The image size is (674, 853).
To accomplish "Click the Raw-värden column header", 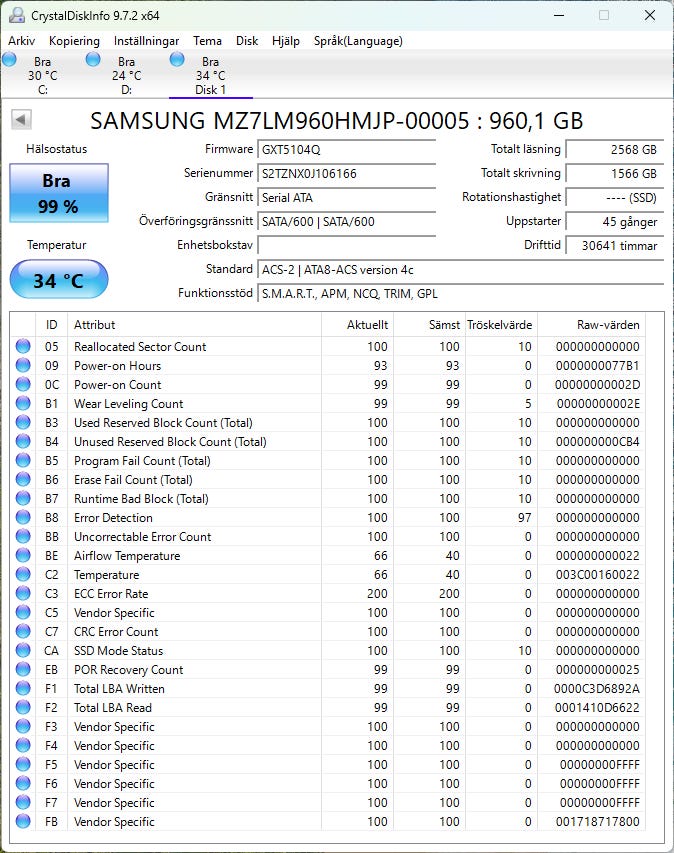I will pos(607,325).
